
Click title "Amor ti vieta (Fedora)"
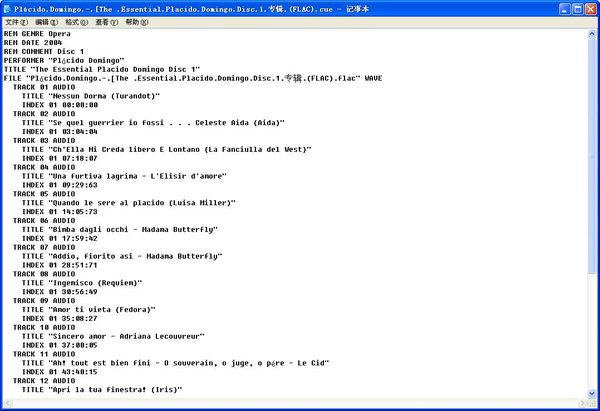pos(88,310)
